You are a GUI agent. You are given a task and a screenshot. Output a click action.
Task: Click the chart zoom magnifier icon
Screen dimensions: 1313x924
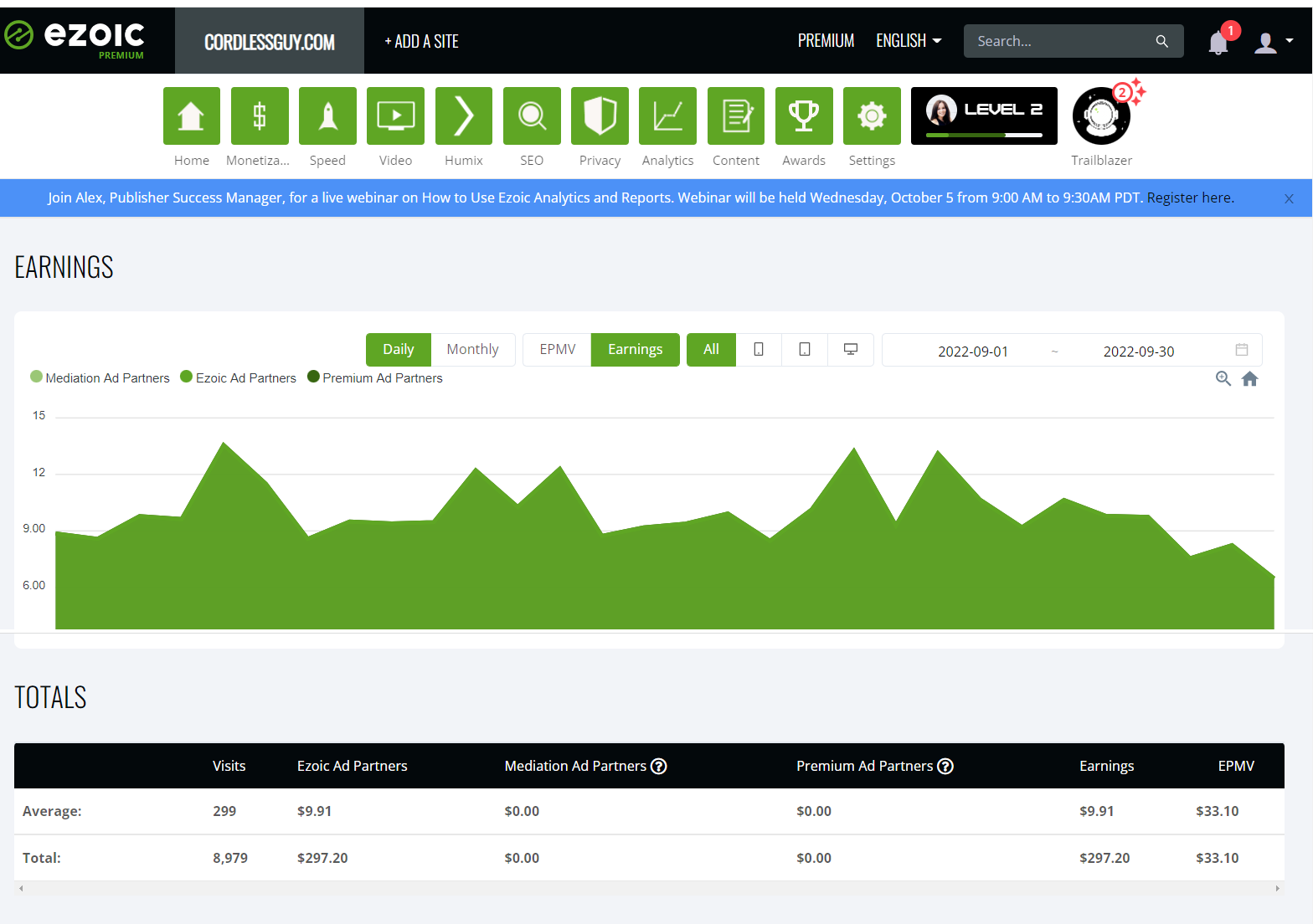coord(1223,378)
